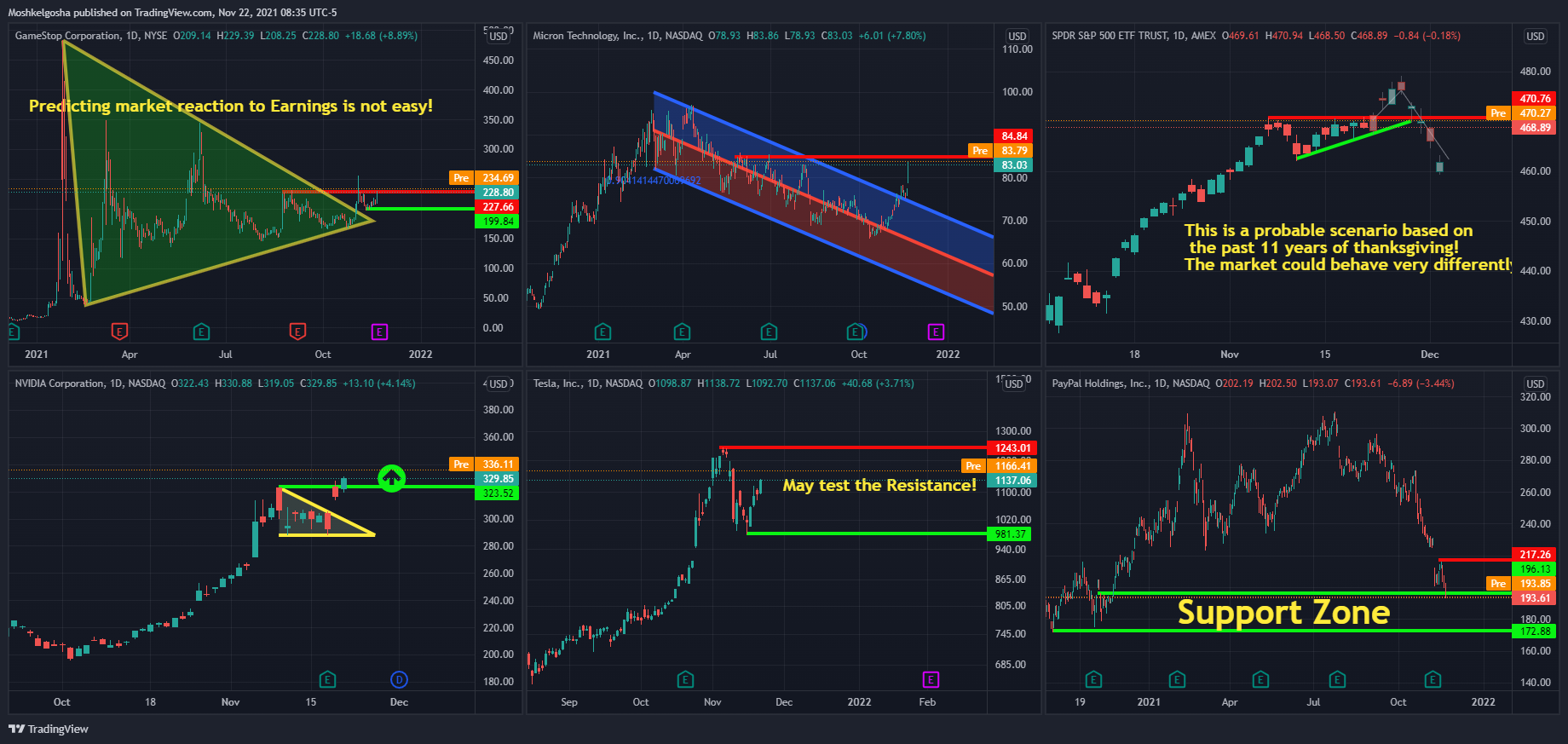Click green up-arrow circle on NVIDIA chart
The height and width of the screenshot is (744, 1568).
[x=391, y=478]
